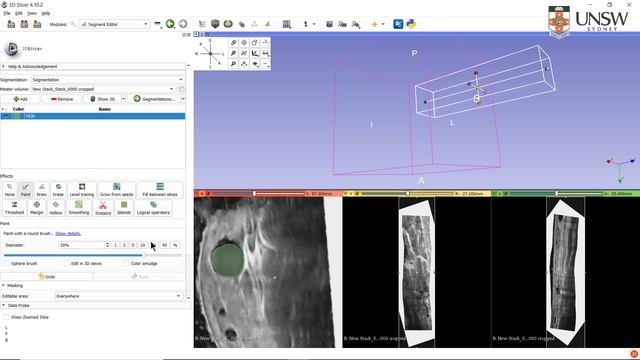Set brush diameter preset to 10
The height and width of the screenshot is (360, 640).
[x=142, y=245]
